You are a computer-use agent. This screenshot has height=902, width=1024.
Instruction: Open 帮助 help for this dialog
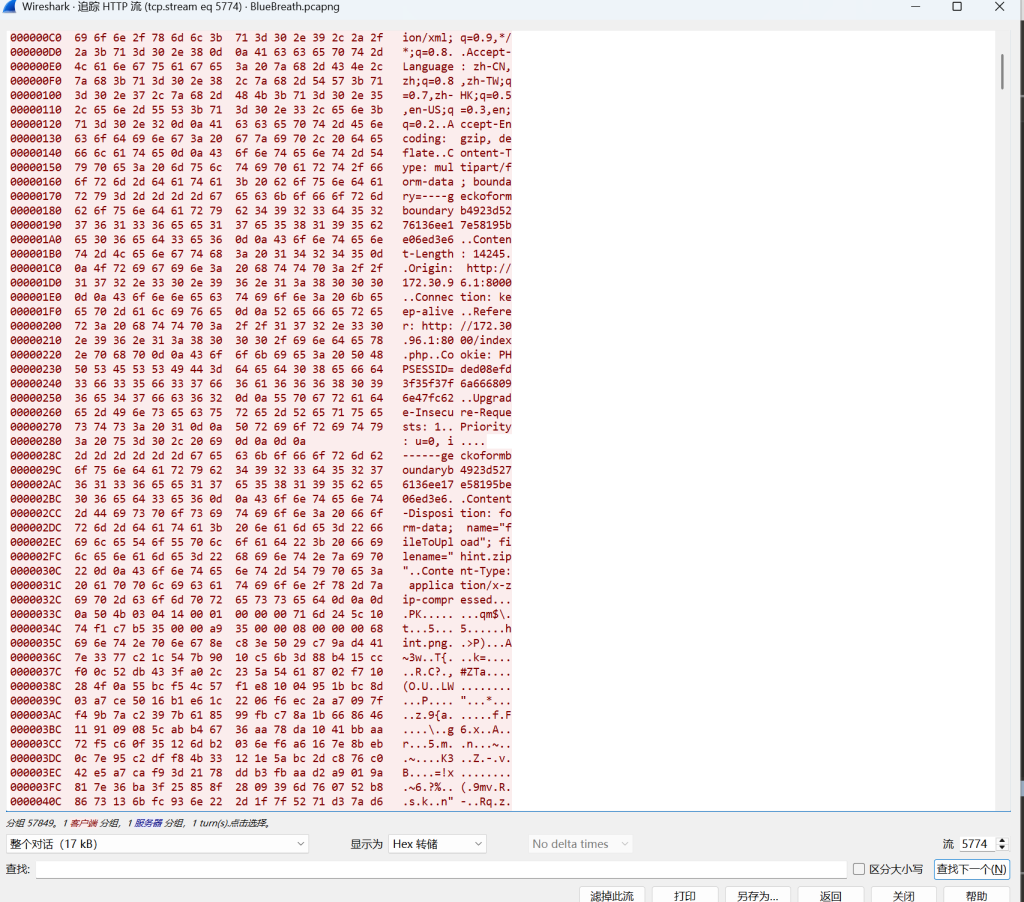point(976,895)
